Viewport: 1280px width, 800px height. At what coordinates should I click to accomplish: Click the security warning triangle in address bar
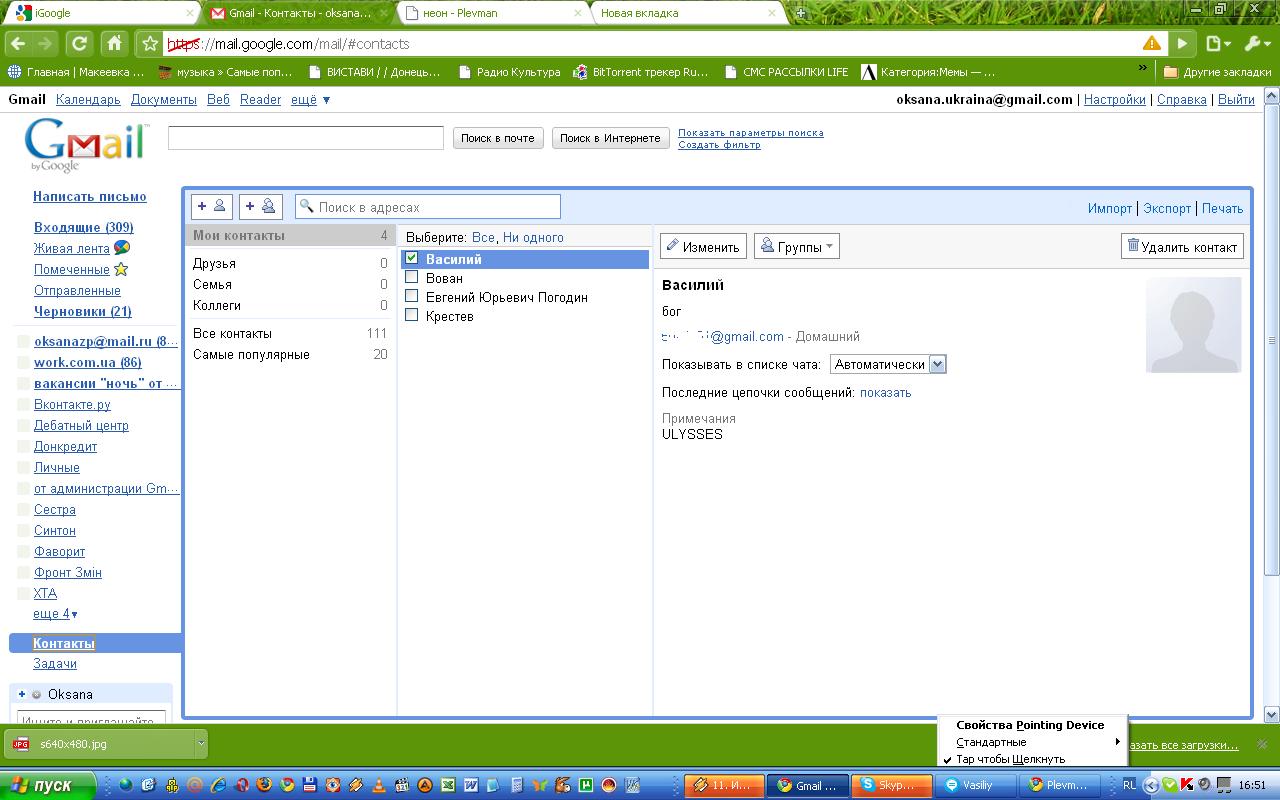[1152, 44]
